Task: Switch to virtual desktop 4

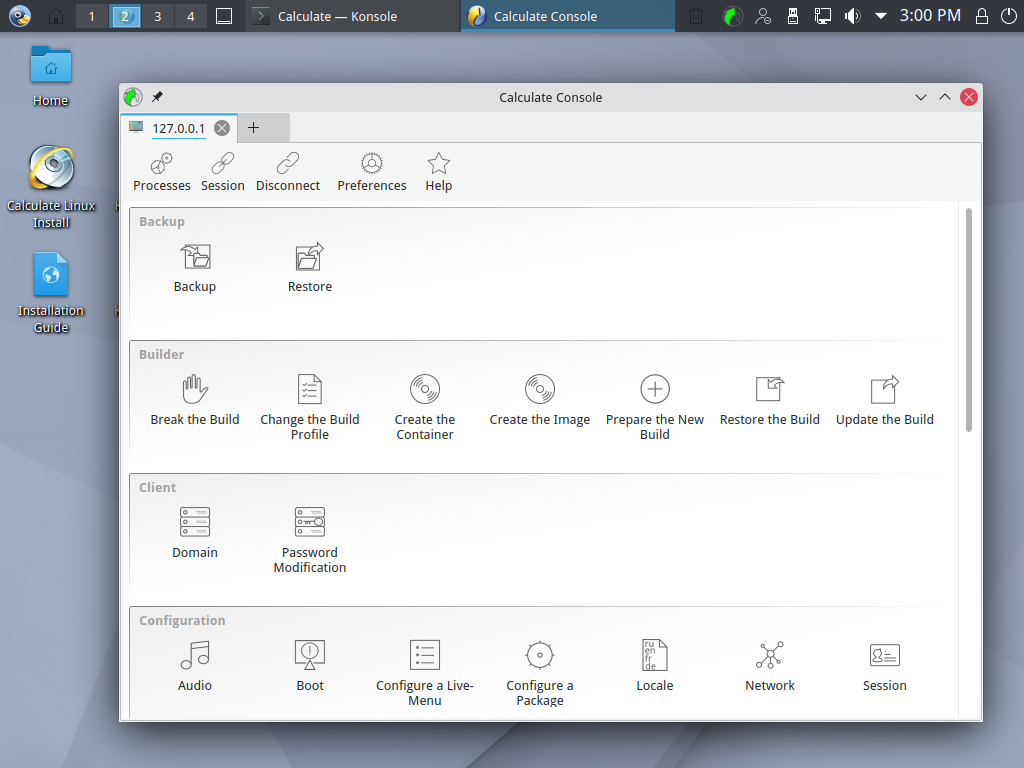Action: [x=191, y=16]
